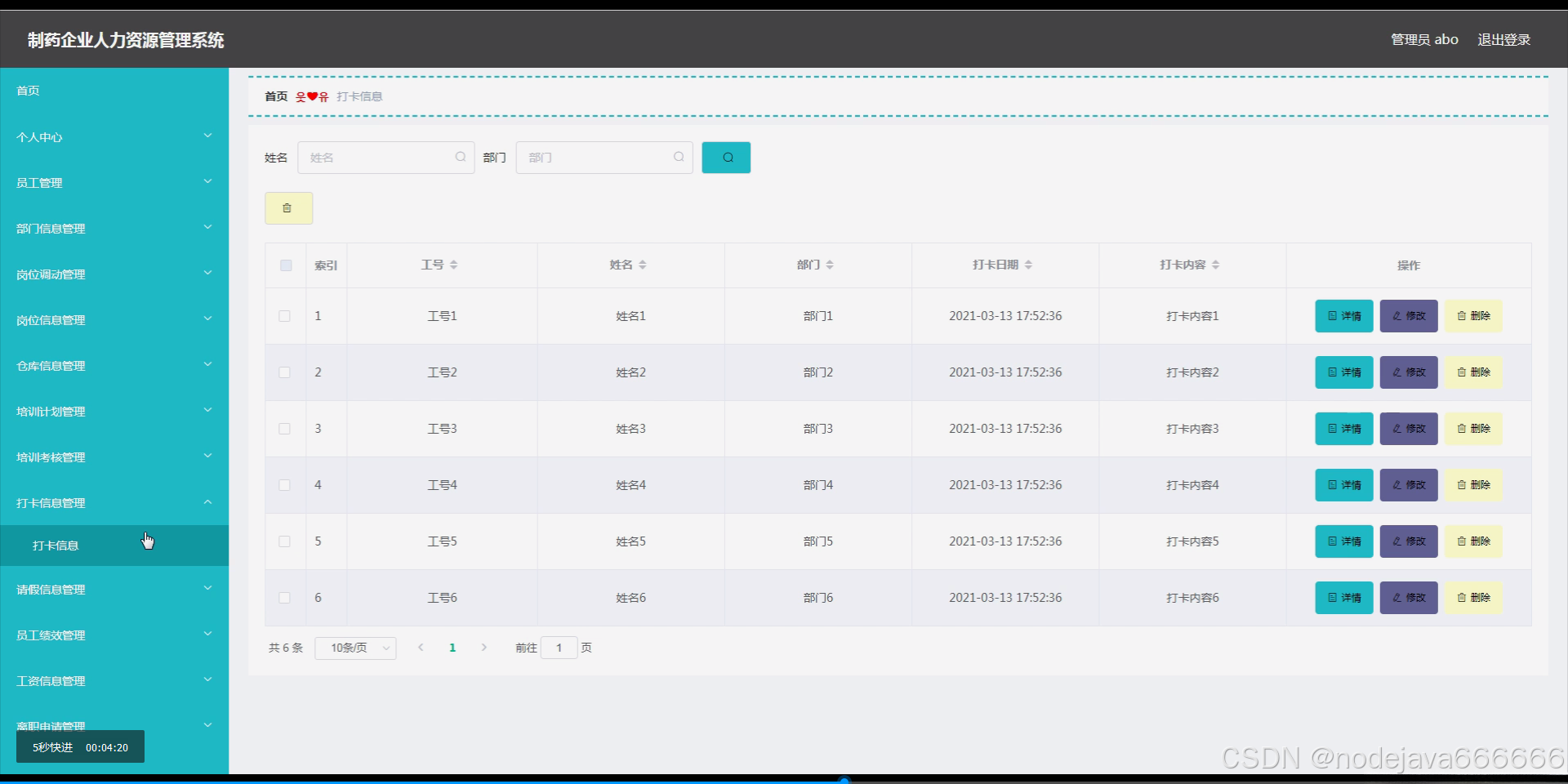Expand 仓库信息管理 sidebar menu
Screen dimensions: 1568x784
[x=114, y=366]
